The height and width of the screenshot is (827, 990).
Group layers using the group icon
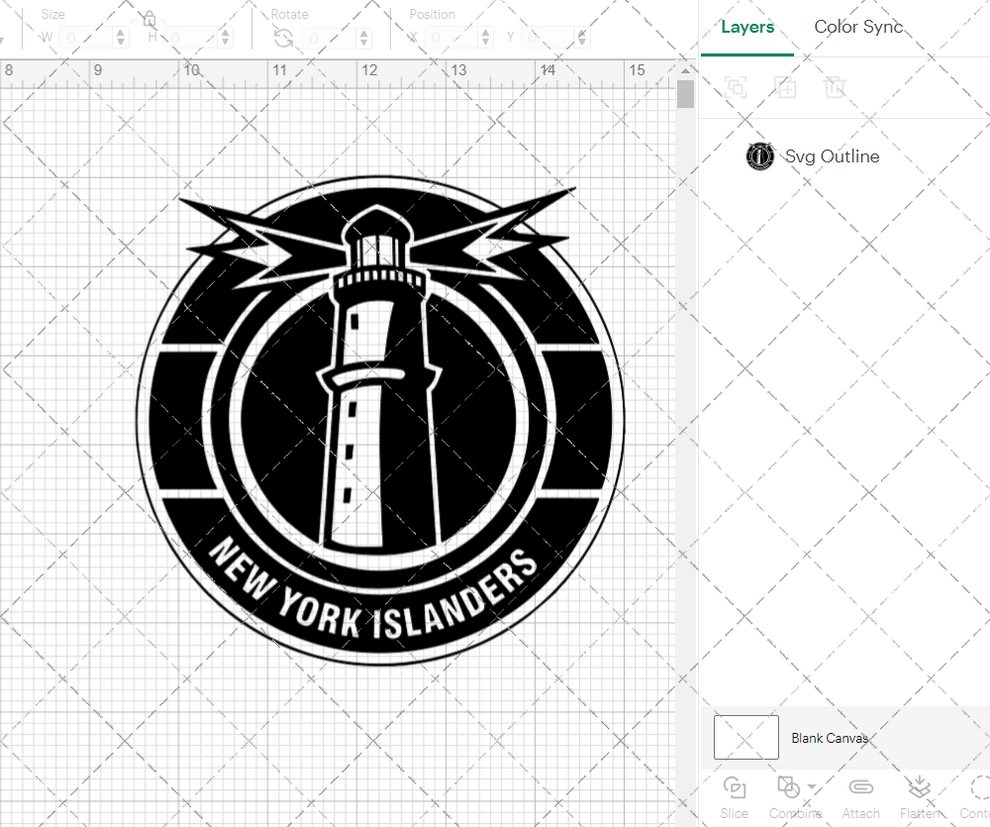point(736,87)
